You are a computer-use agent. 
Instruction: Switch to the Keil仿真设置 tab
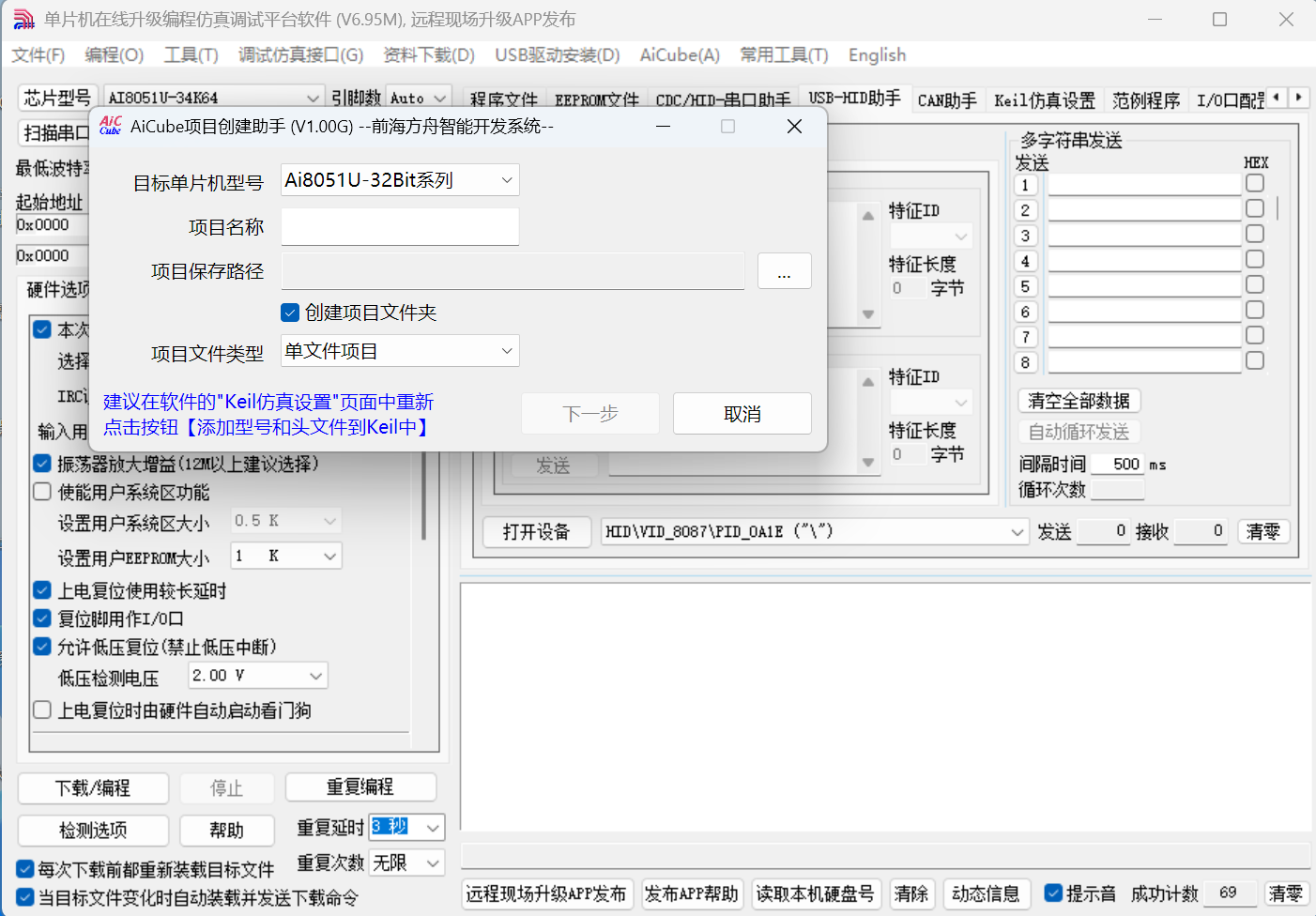click(x=1045, y=100)
